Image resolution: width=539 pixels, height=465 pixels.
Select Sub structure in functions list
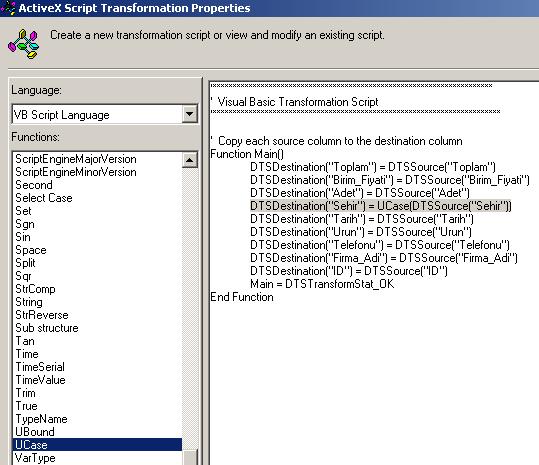[x=47, y=328]
